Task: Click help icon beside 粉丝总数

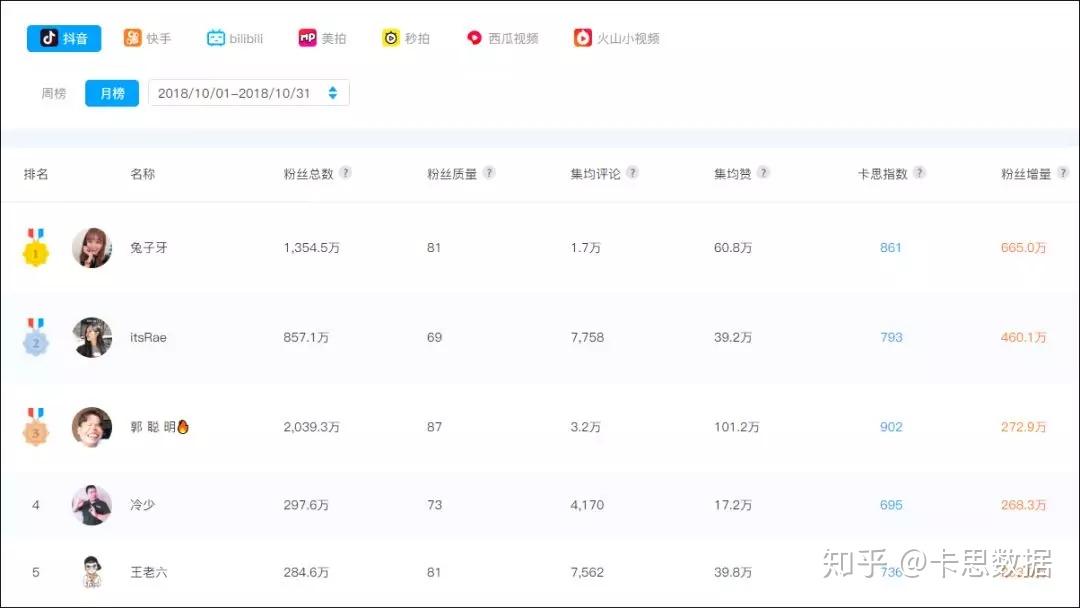Action: 346,173
